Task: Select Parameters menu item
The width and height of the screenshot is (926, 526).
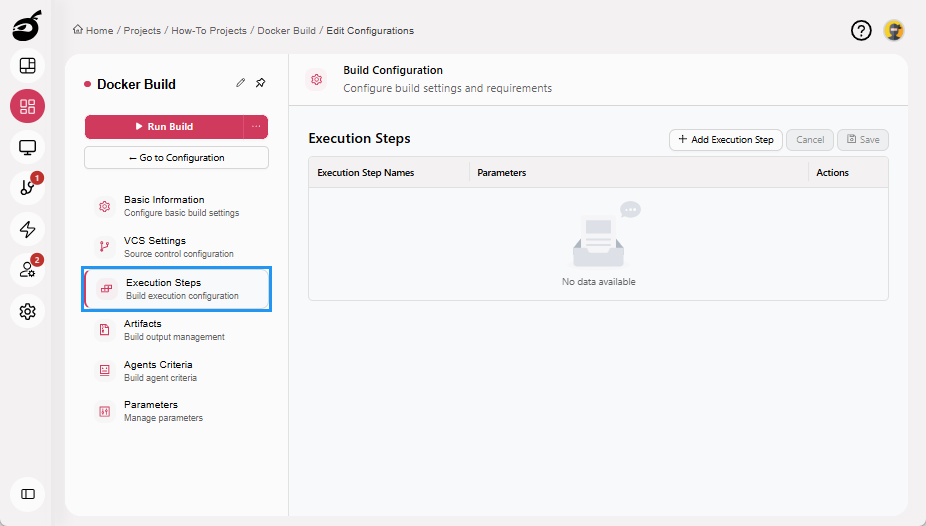Action: click(x=177, y=411)
